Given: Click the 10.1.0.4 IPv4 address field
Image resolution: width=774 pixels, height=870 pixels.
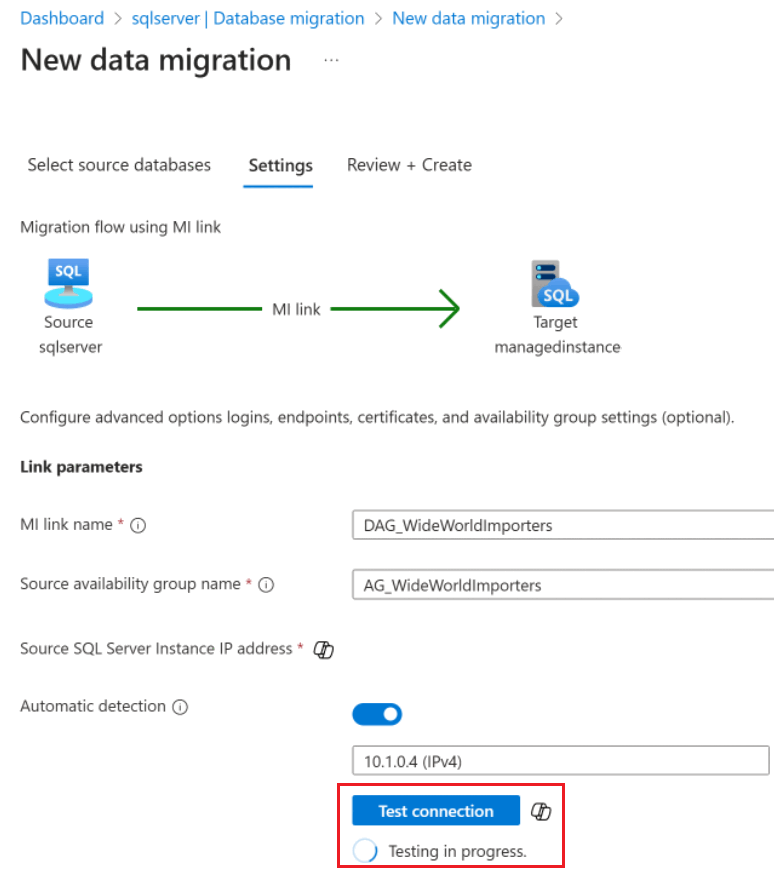Looking at the screenshot, I should [560, 761].
